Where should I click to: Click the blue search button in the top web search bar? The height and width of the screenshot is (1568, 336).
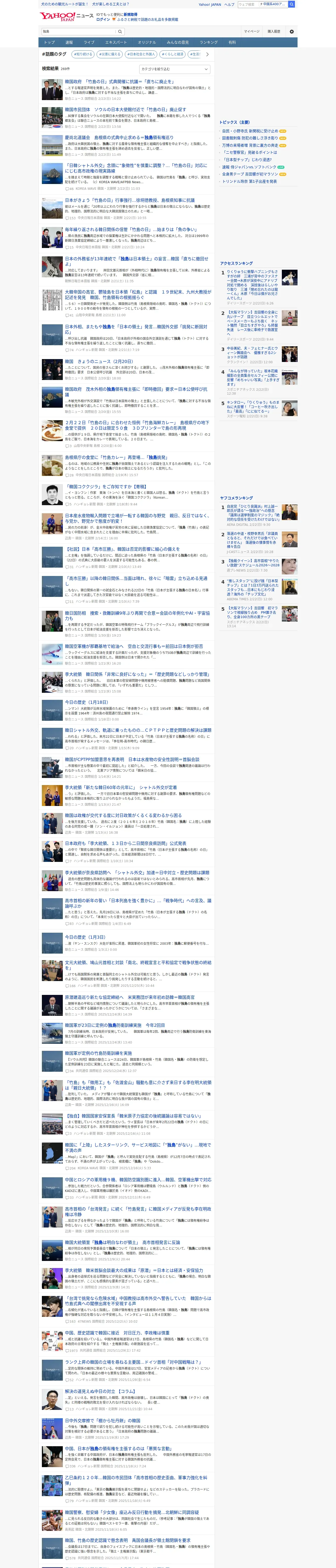coord(292,4)
